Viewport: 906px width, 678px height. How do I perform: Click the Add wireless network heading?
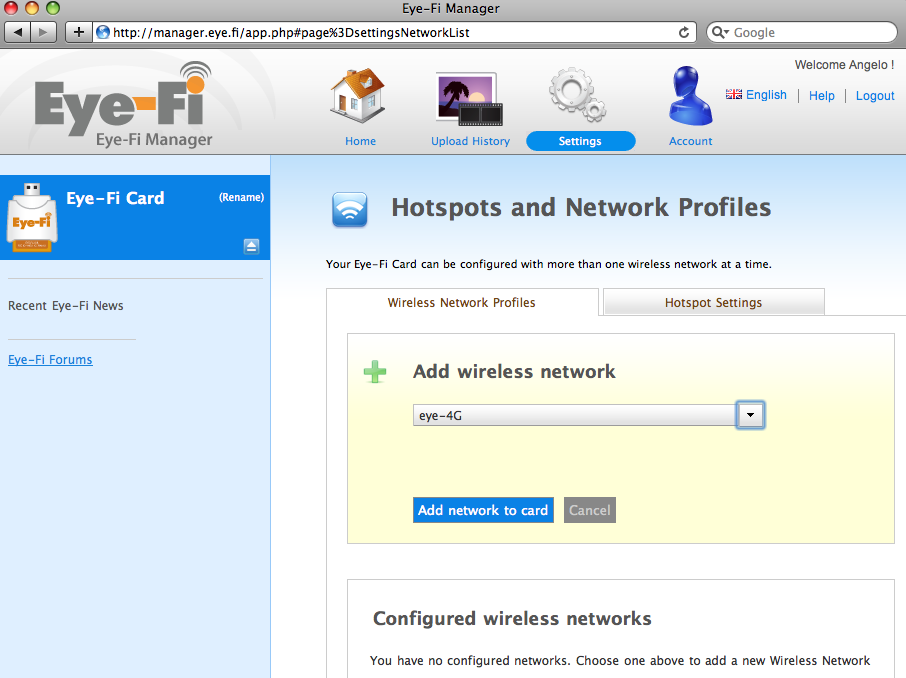pos(514,372)
